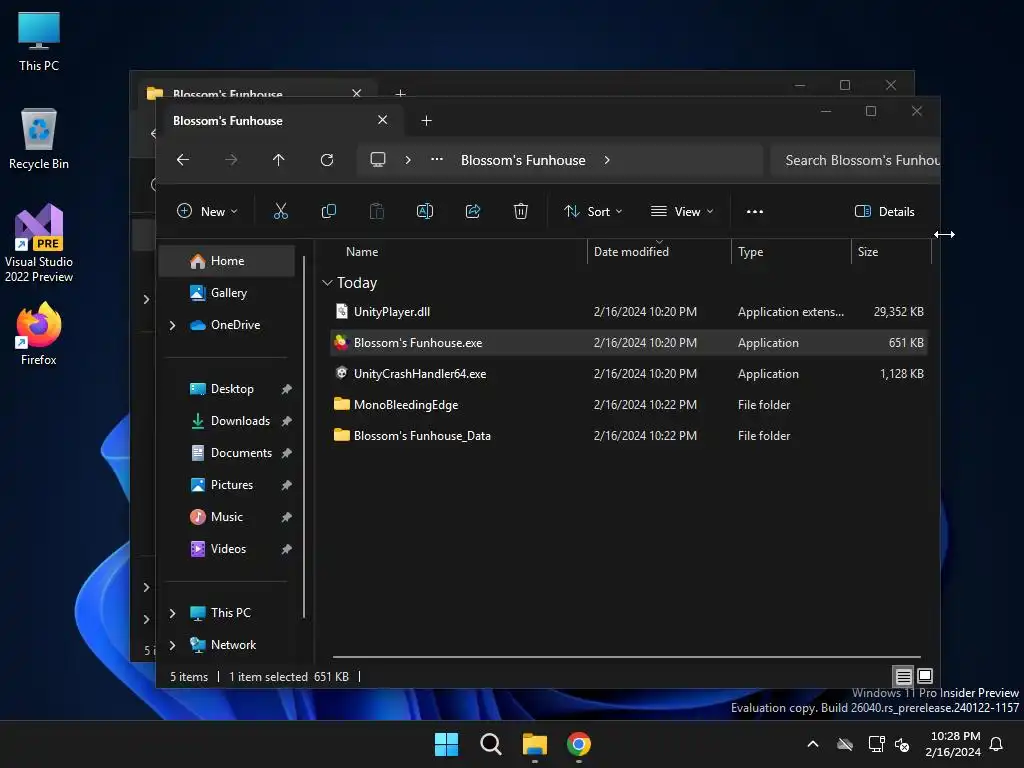Click the horizontal scrollbar in file list
The height and width of the screenshot is (768, 1024).
coord(626,656)
